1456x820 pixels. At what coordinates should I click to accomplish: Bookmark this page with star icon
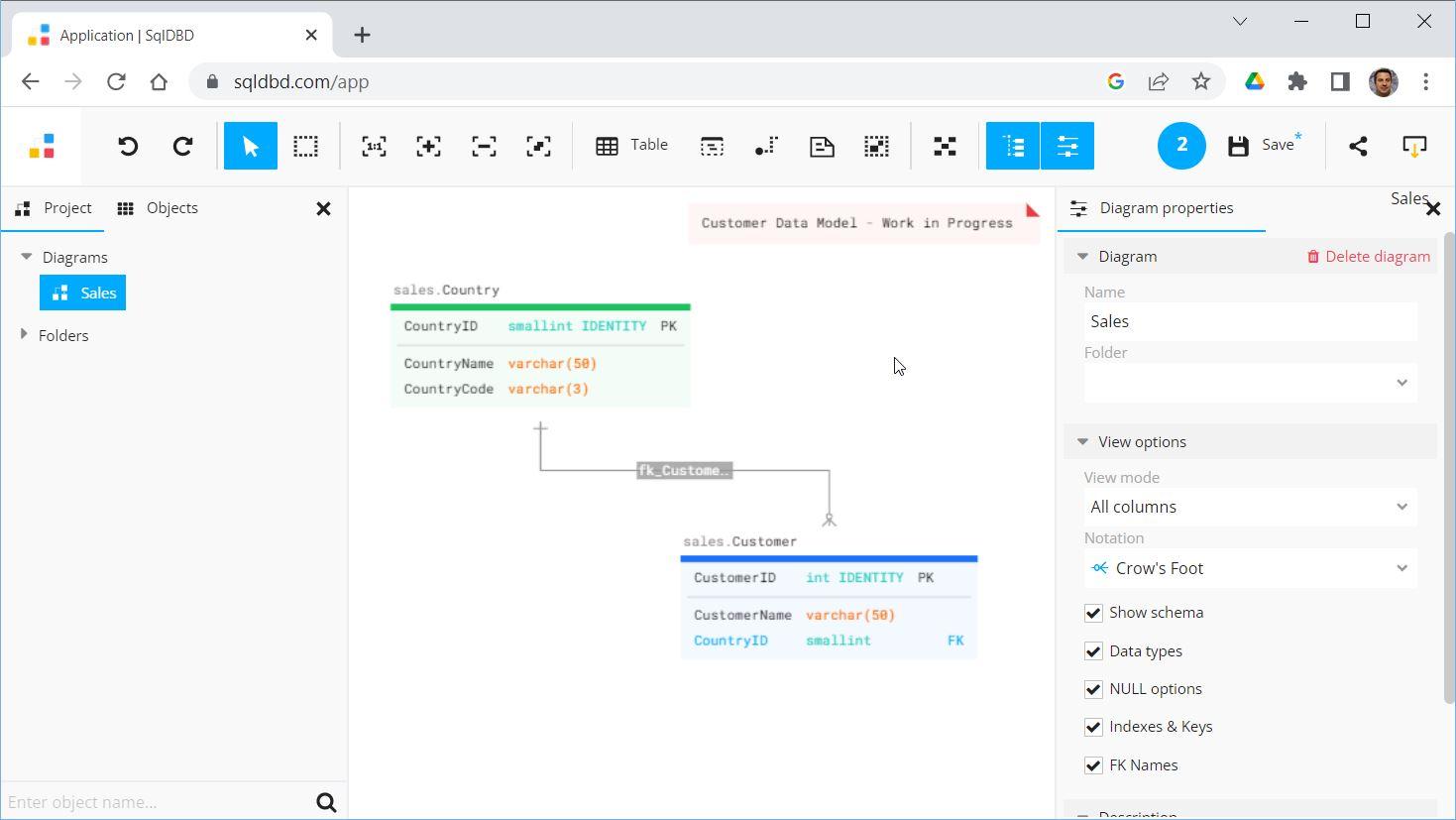(x=1201, y=82)
